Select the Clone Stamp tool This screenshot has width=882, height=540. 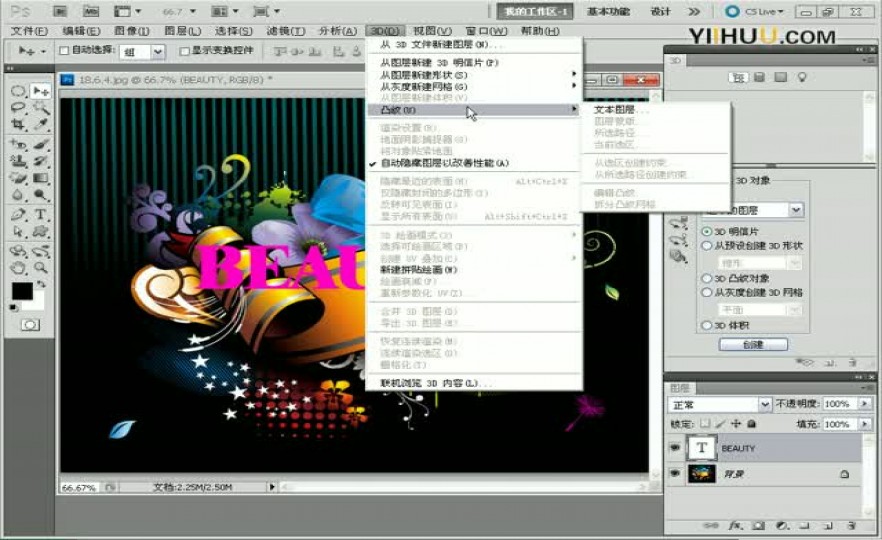pyautogui.click(x=18, y=161)
